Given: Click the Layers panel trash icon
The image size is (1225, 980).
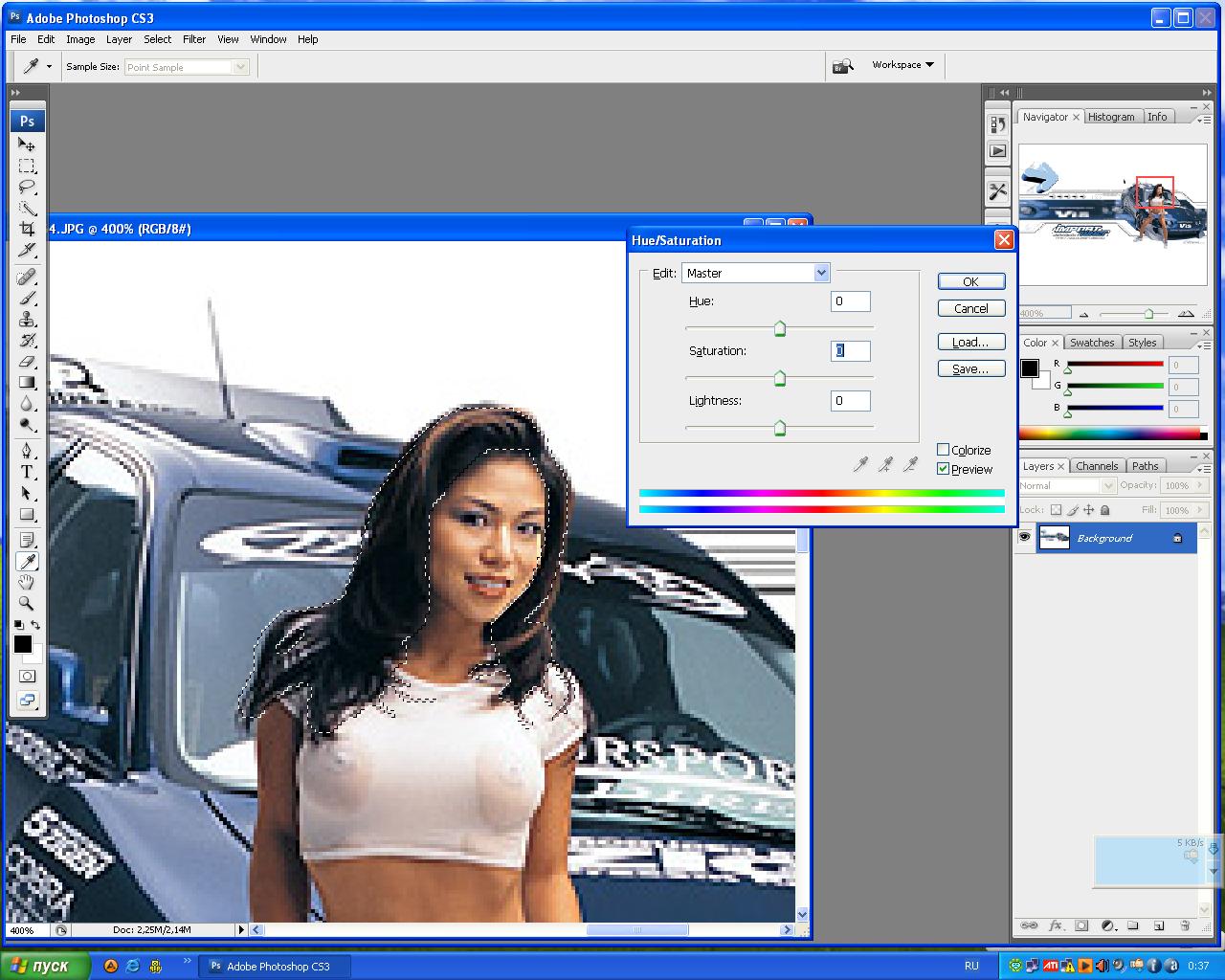Looking at the screenshot, I should coord(1185,925).
